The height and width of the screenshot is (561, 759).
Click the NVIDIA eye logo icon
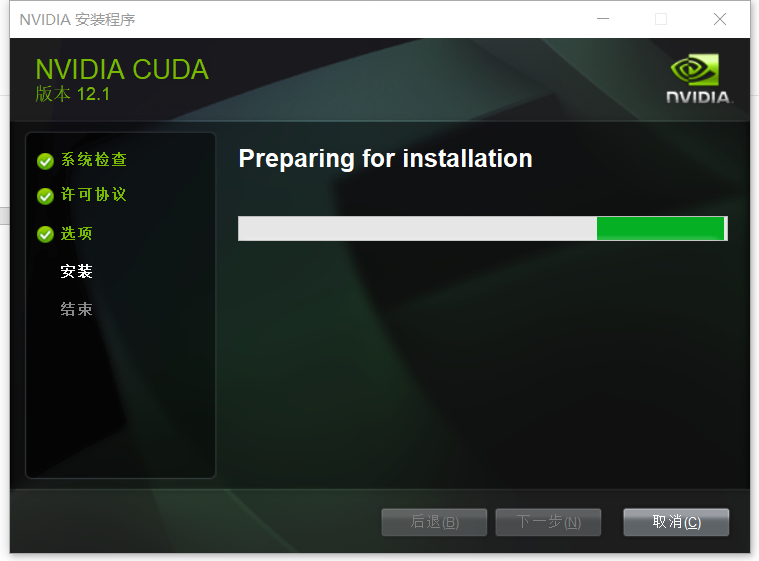tap(695, 70)
